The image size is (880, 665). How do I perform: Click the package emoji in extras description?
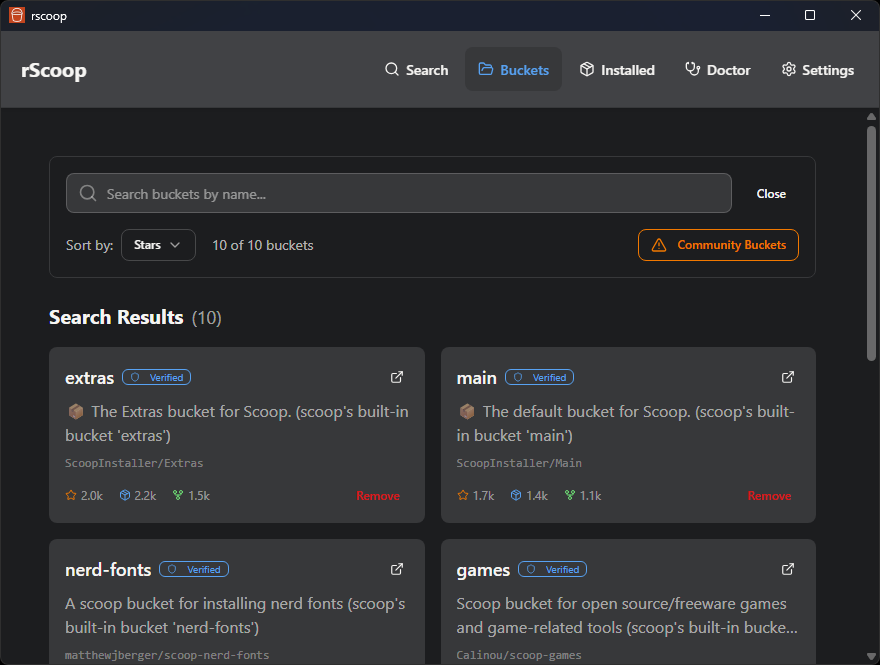[x=76, y=412]
